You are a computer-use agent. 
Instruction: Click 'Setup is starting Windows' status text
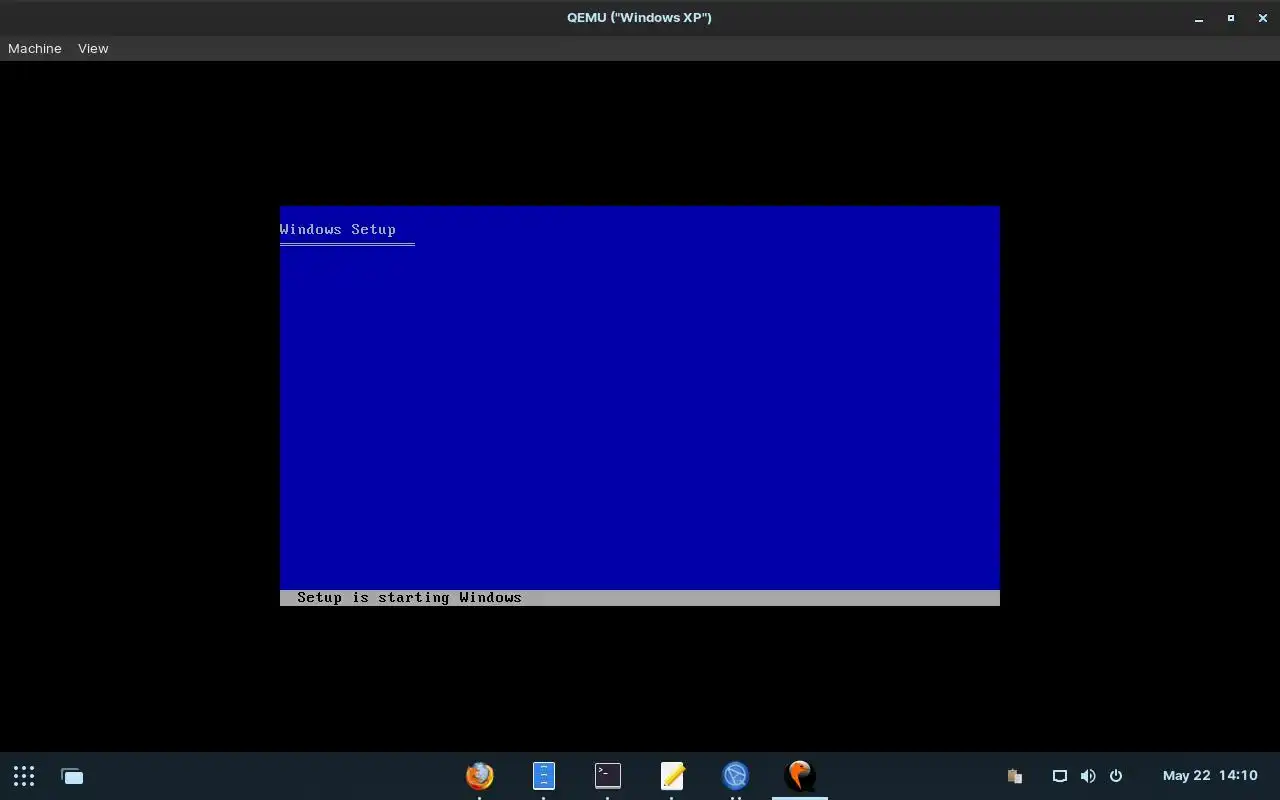(x=409, y=597)
